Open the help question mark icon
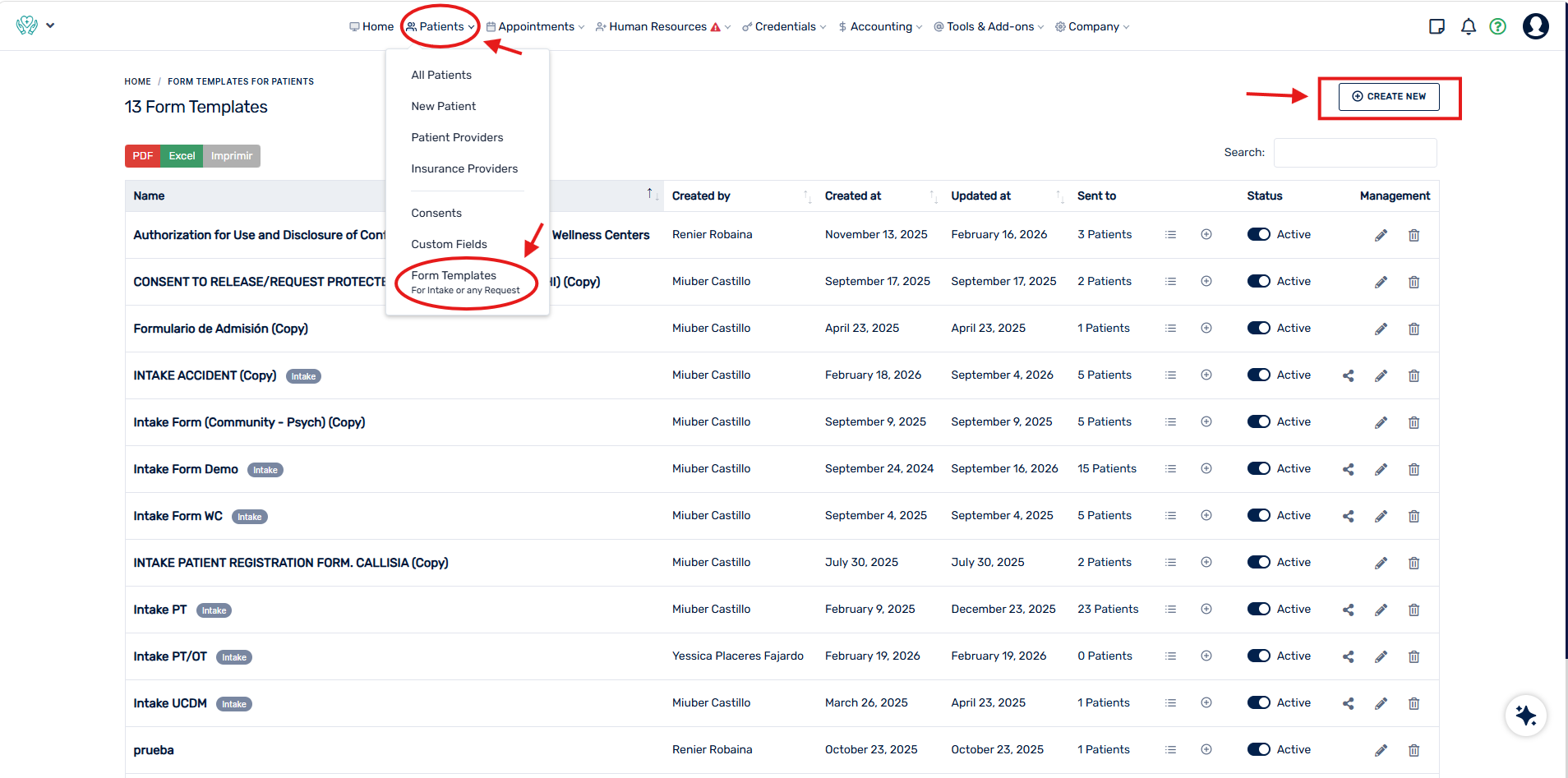This screenshot has height=778, width=1568. tap(1498, 26)
